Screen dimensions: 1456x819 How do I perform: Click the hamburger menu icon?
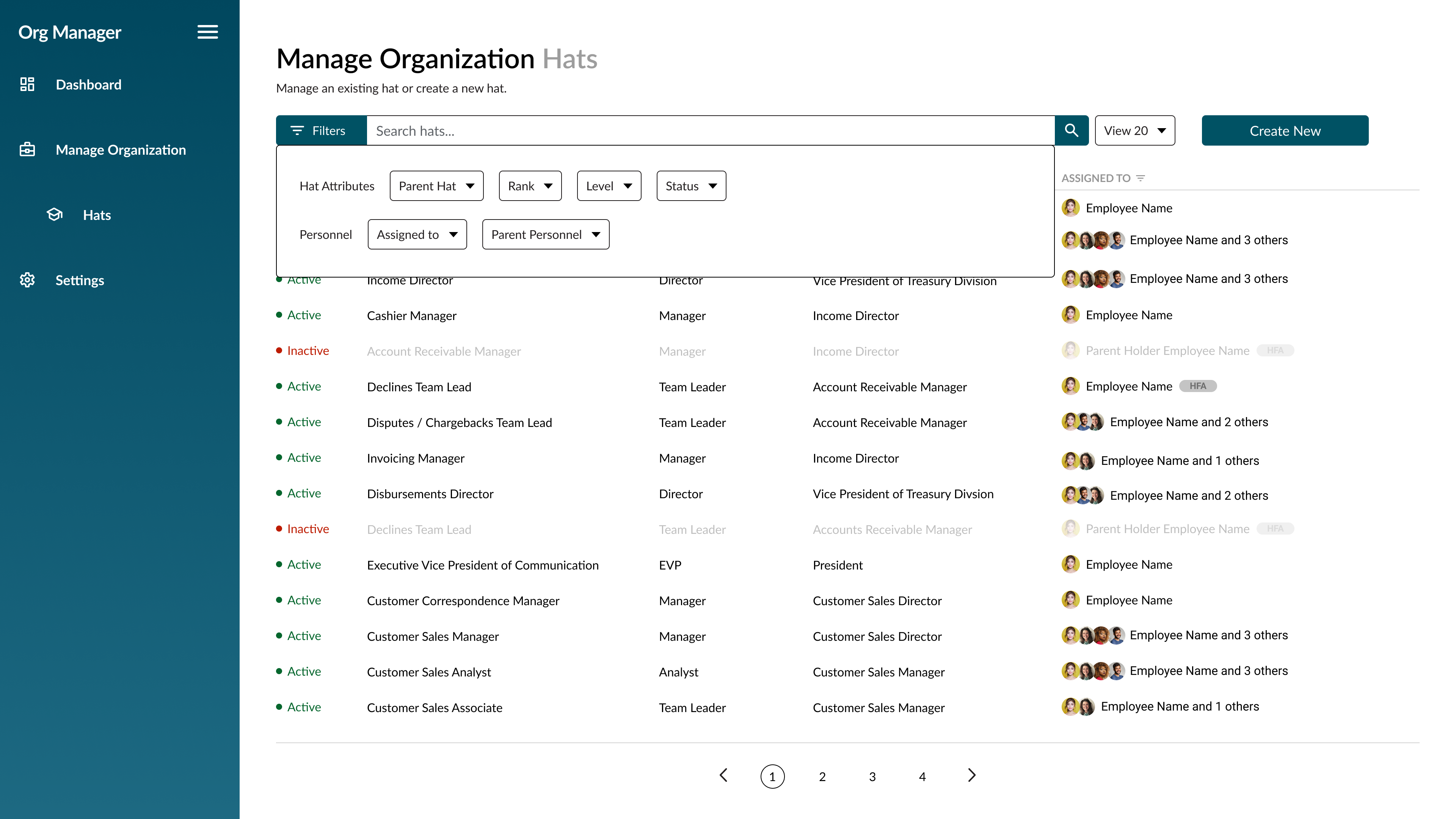pyautogui.click(x=207, y=32)
